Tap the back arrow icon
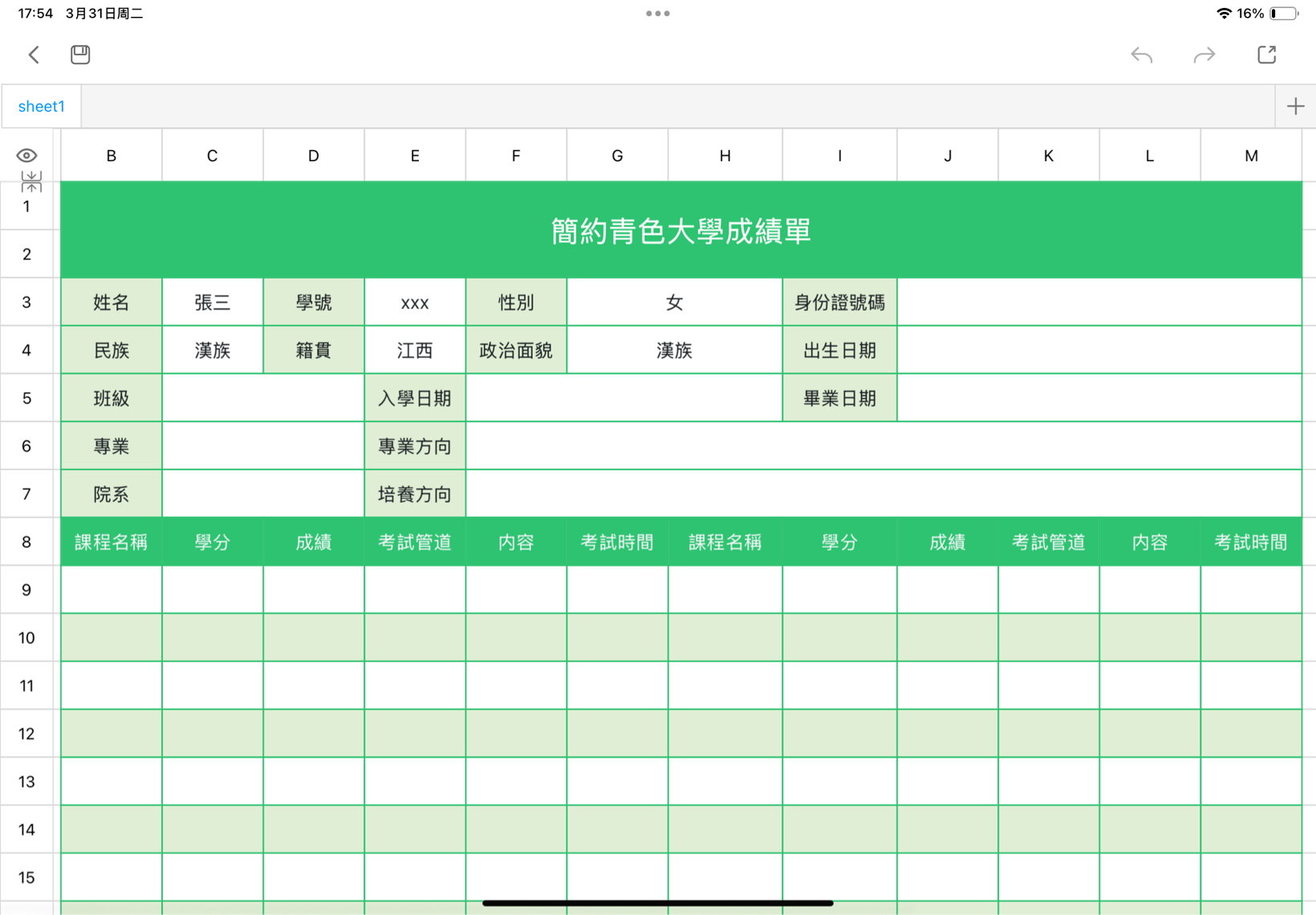Image resolution: width=1316 pixels, height=915 pixels. (x=34, y=55)
